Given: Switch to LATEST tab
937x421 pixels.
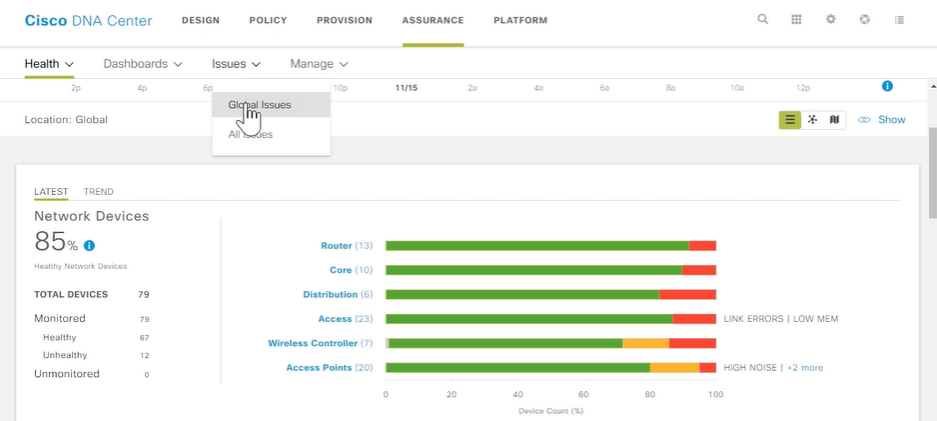Looking at the screenshot, I should point(51,192).
